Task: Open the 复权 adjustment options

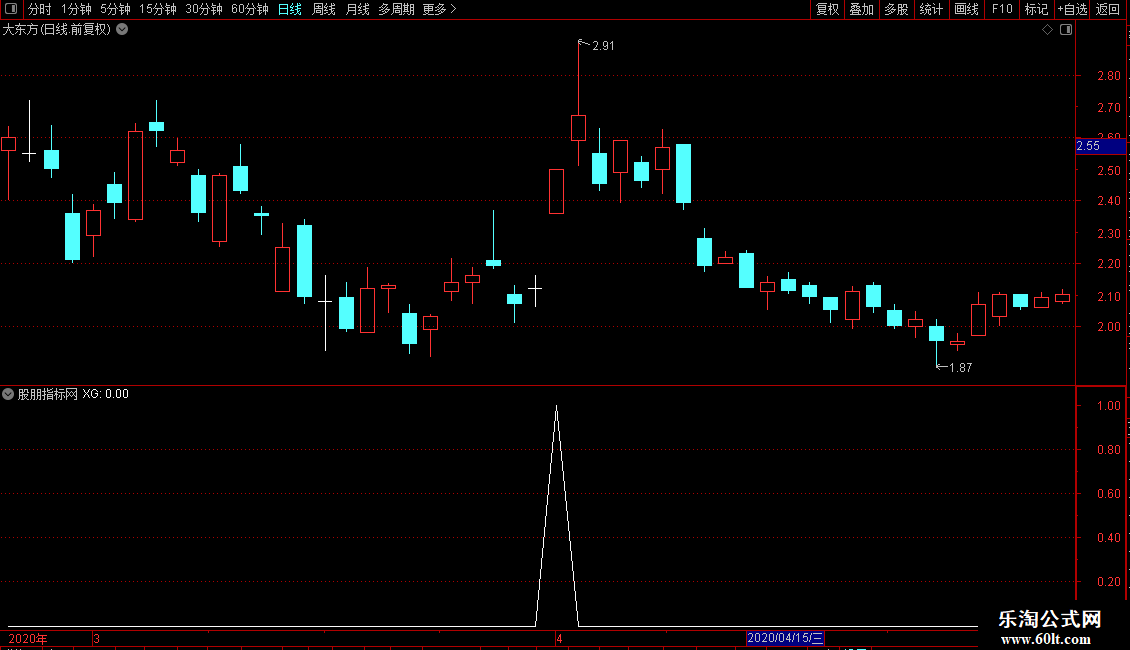Action: click(x=827, y=9)
